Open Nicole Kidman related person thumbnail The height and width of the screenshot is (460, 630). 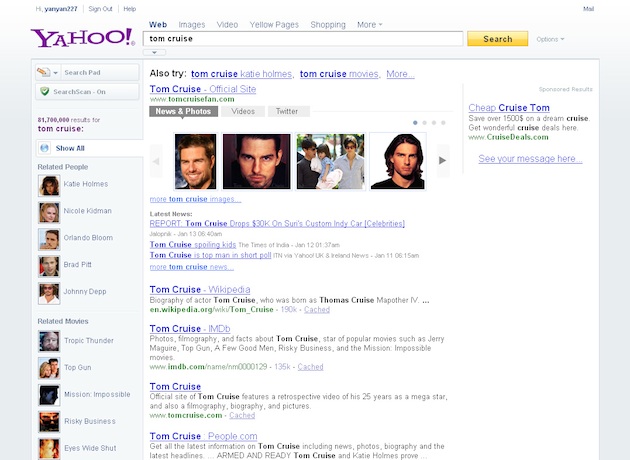click(49, 213)
